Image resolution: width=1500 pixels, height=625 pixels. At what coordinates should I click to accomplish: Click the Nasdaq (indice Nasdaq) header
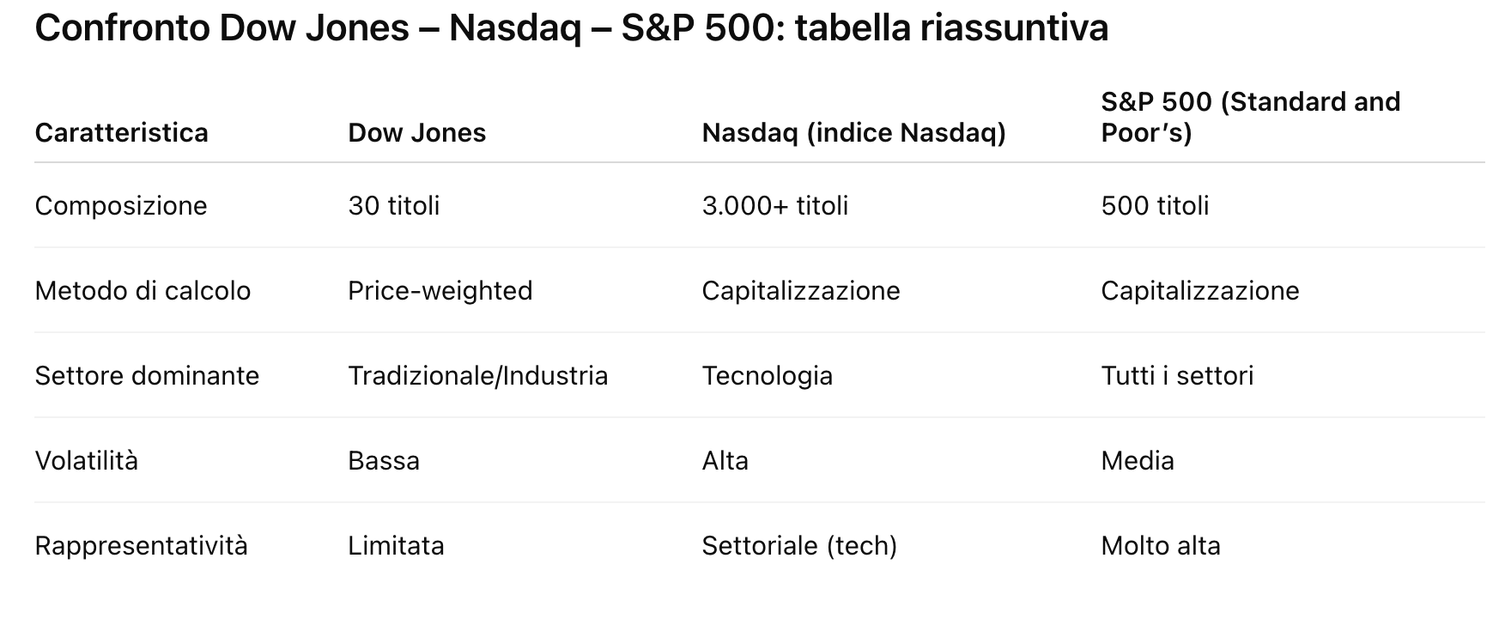[854, 133]
